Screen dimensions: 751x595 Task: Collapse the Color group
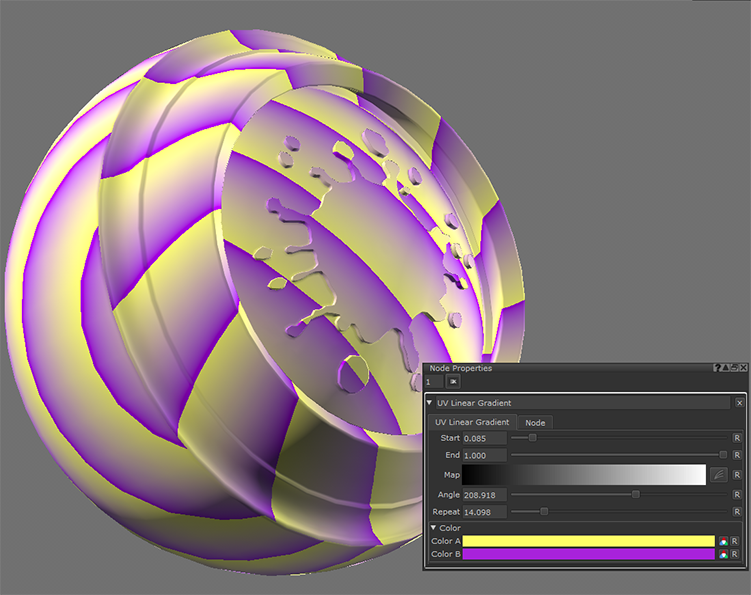pos(434,528)
